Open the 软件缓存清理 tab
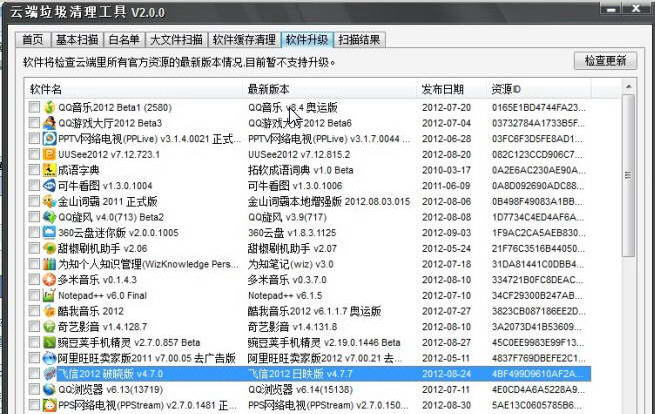 pyautogui.click(x=244, y=40)
